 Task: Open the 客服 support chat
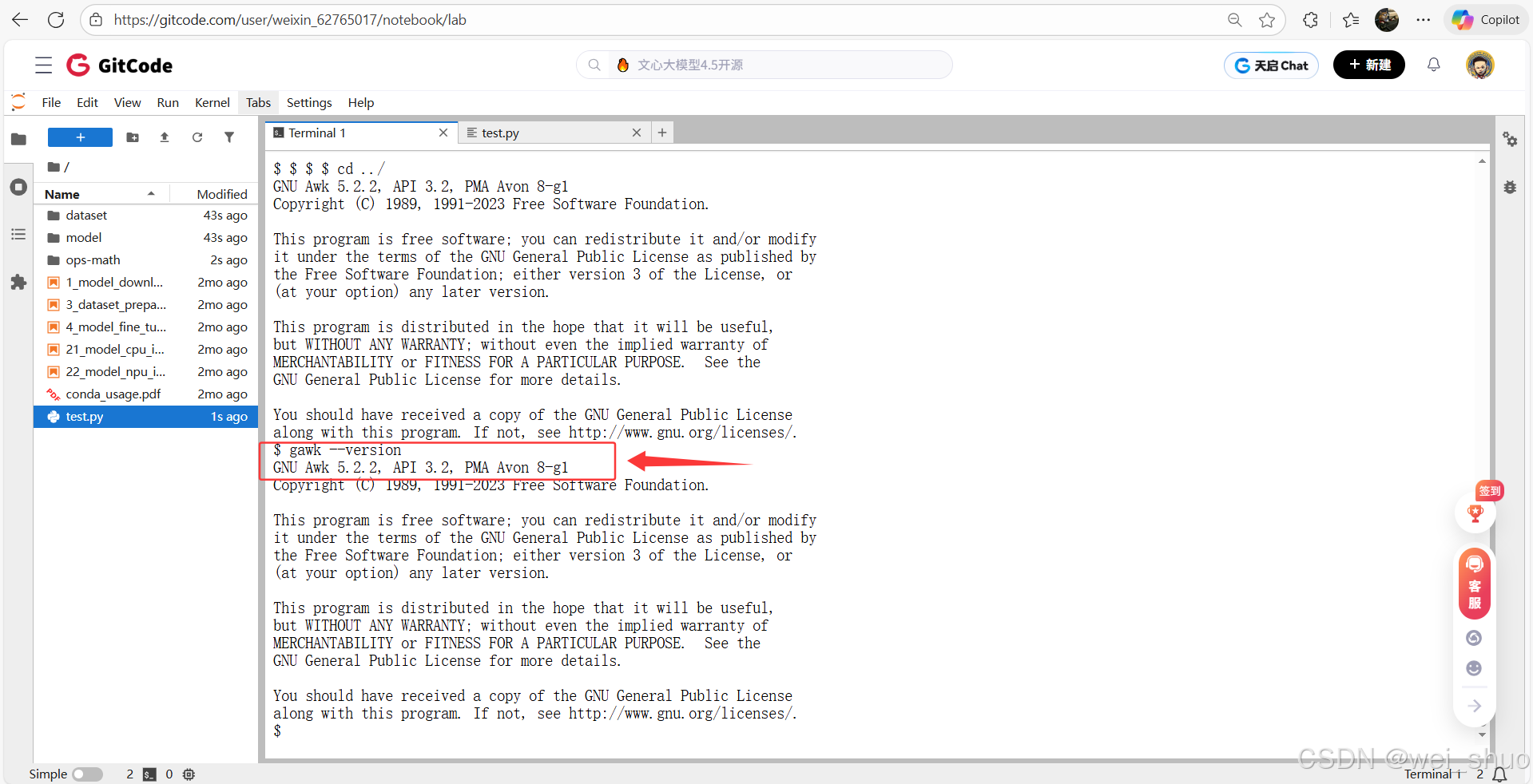[1475, 584]
